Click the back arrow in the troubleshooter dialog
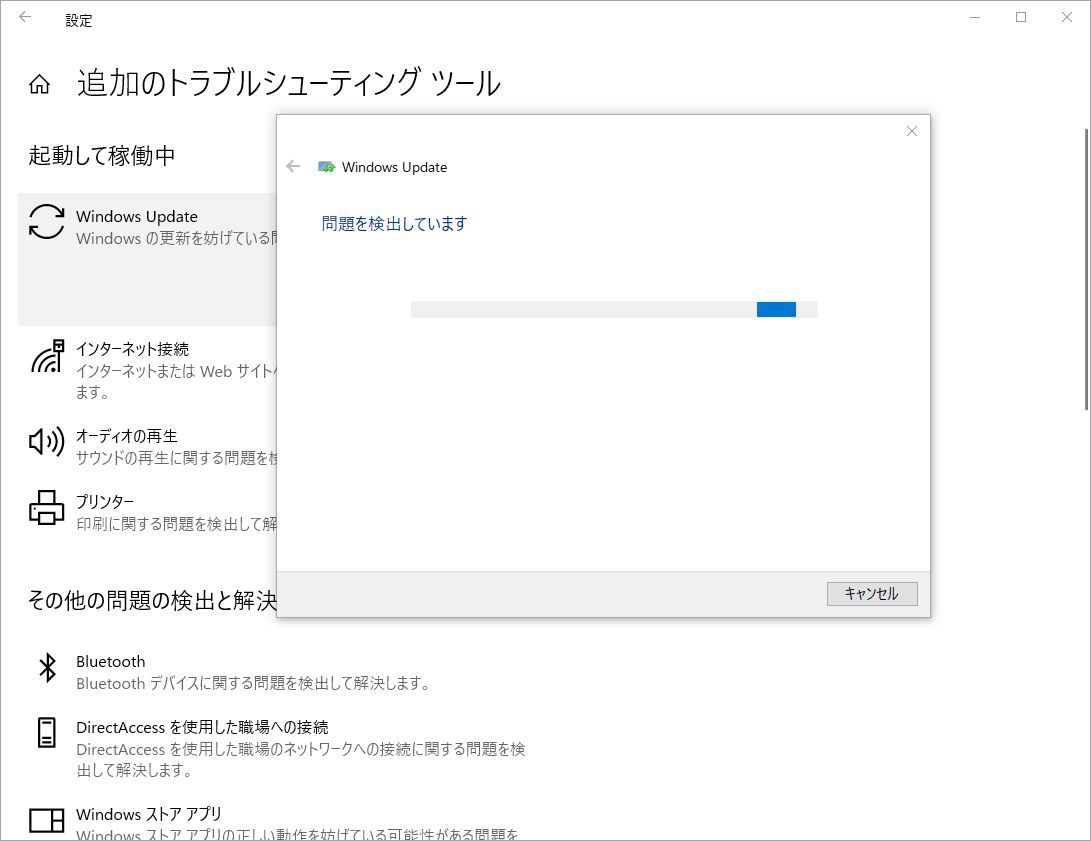 point(293,166)
